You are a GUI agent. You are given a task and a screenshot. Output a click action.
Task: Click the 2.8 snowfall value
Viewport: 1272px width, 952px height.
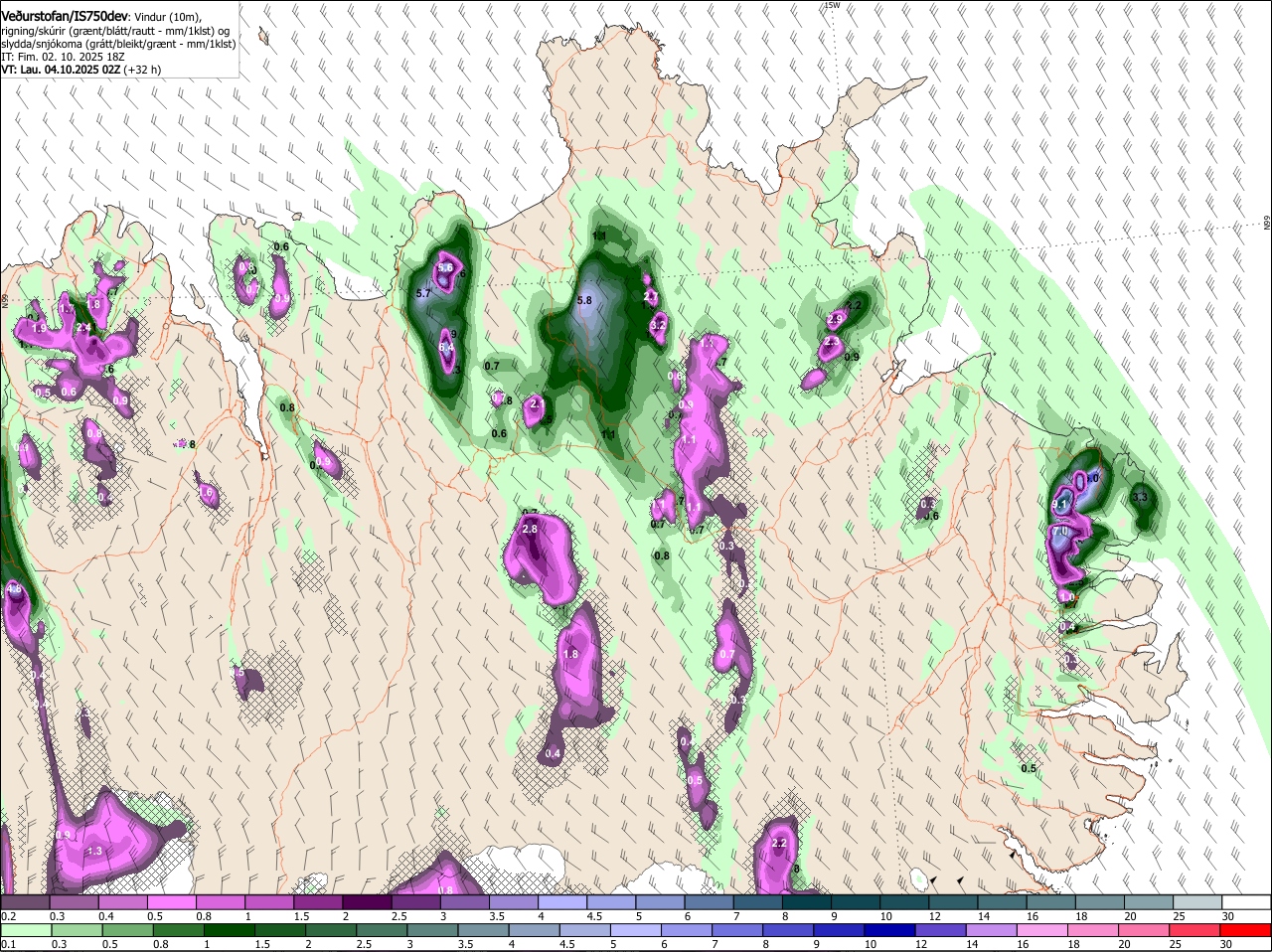(x=530, y=530)
